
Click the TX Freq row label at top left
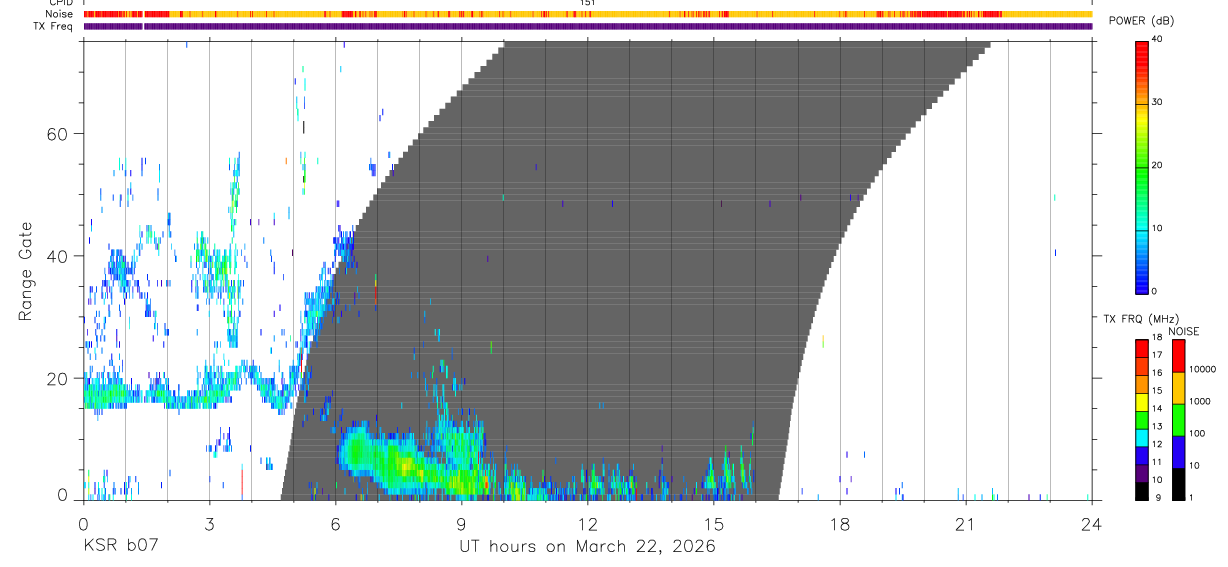point(54,26)
